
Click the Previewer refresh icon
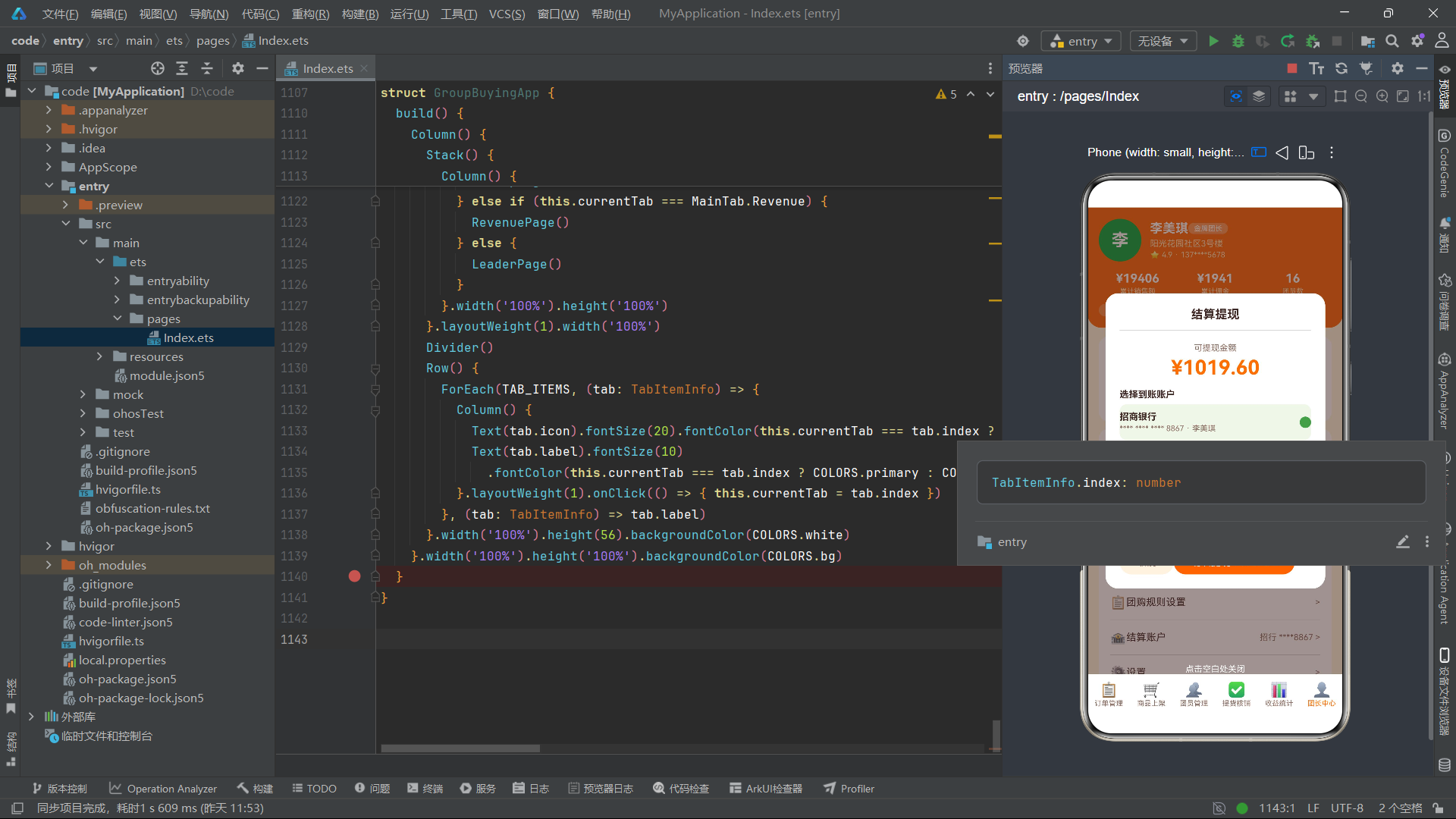pos(1341,68)
